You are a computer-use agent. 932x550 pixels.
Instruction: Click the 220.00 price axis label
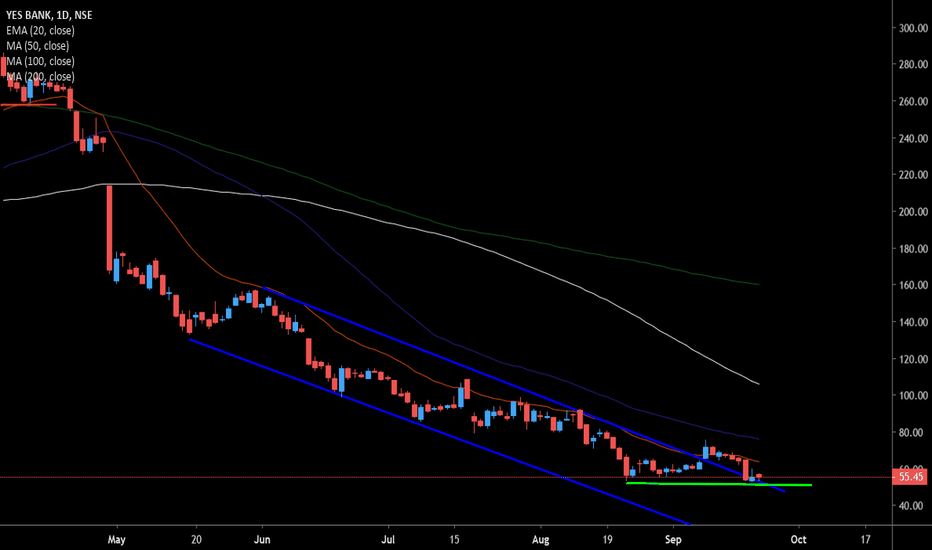(x=913, y=175)
